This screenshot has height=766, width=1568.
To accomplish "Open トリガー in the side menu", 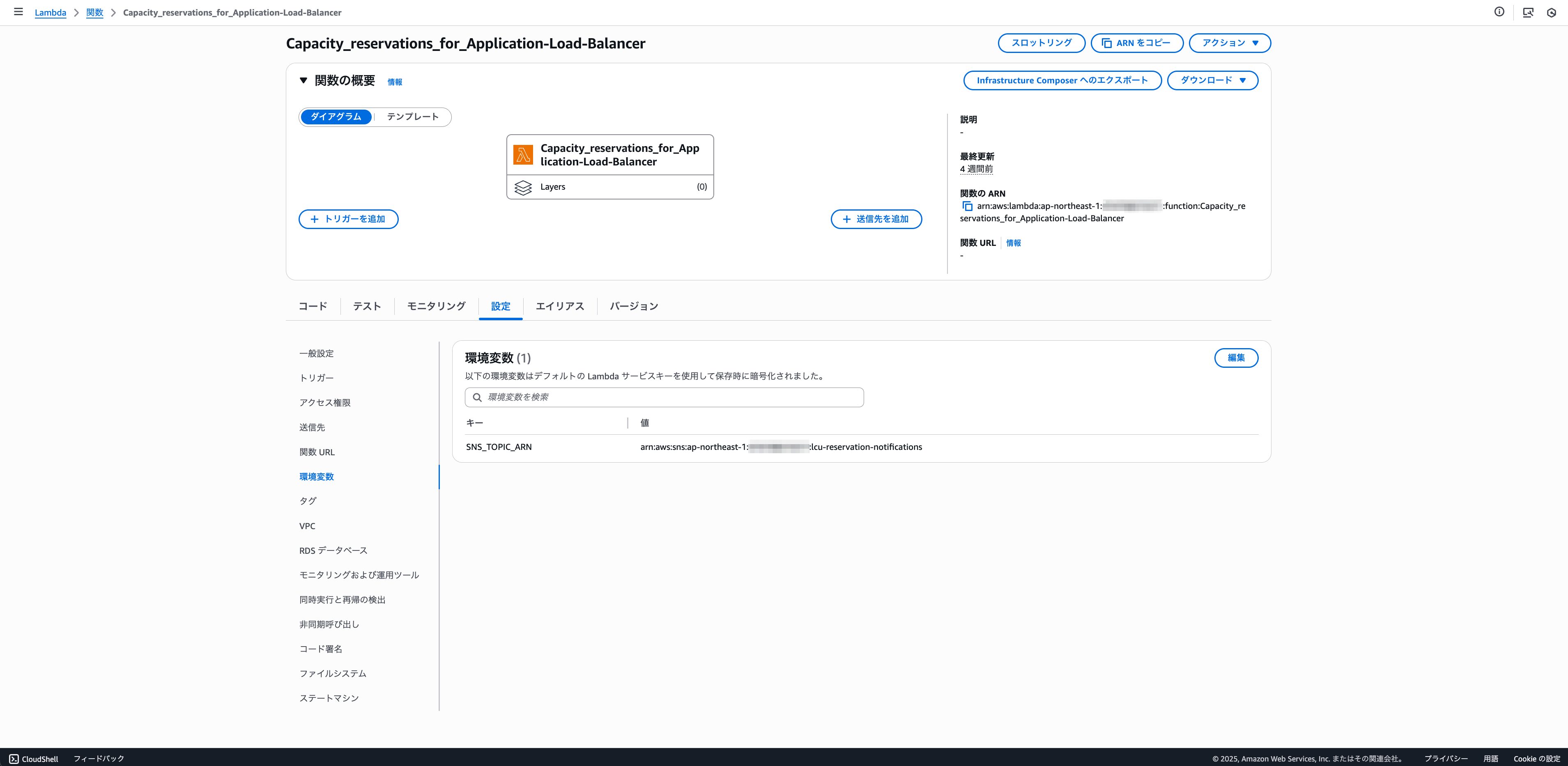I will 317,378.
